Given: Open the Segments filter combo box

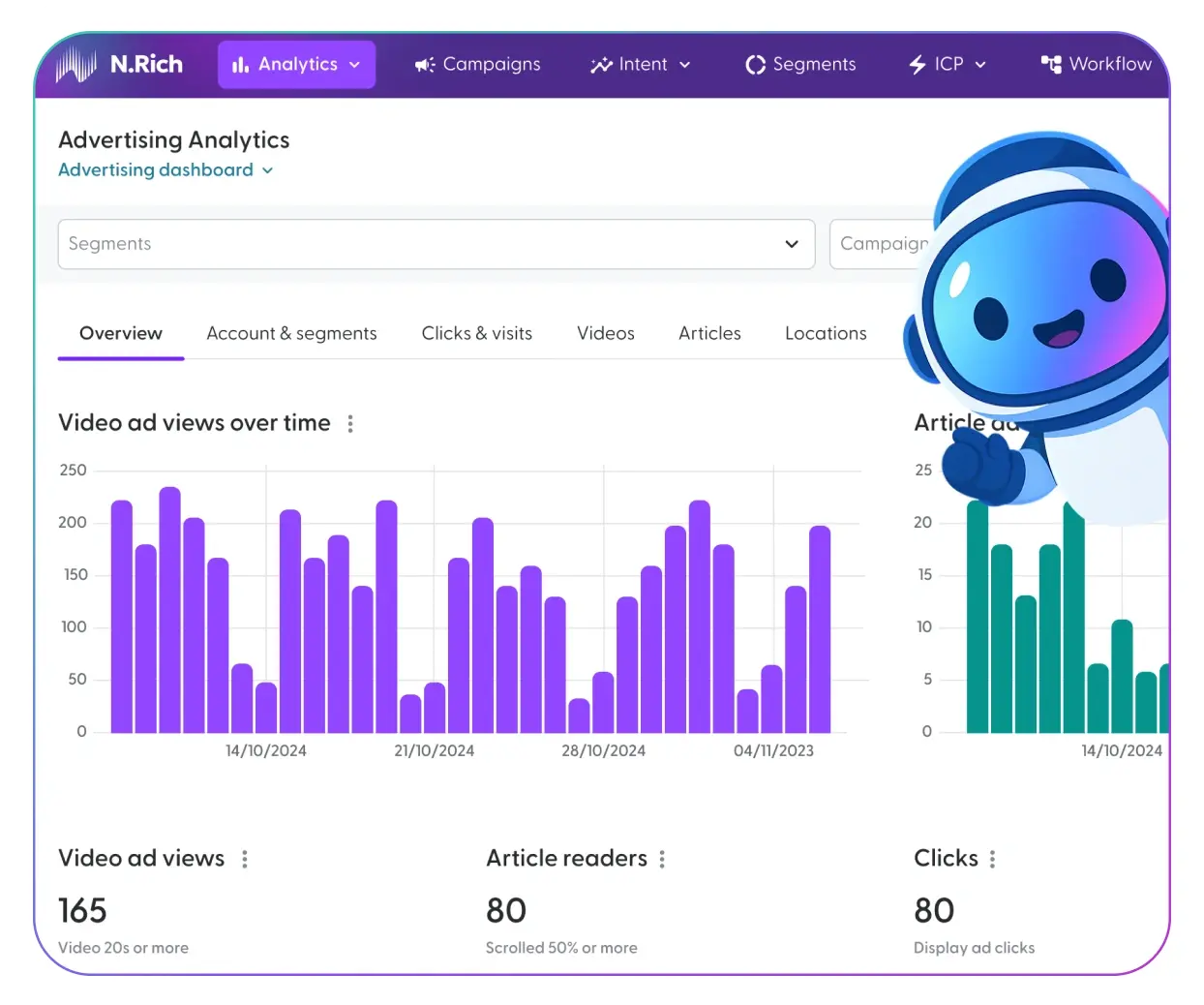Looking at the screenshot, I should click(436, 244).
